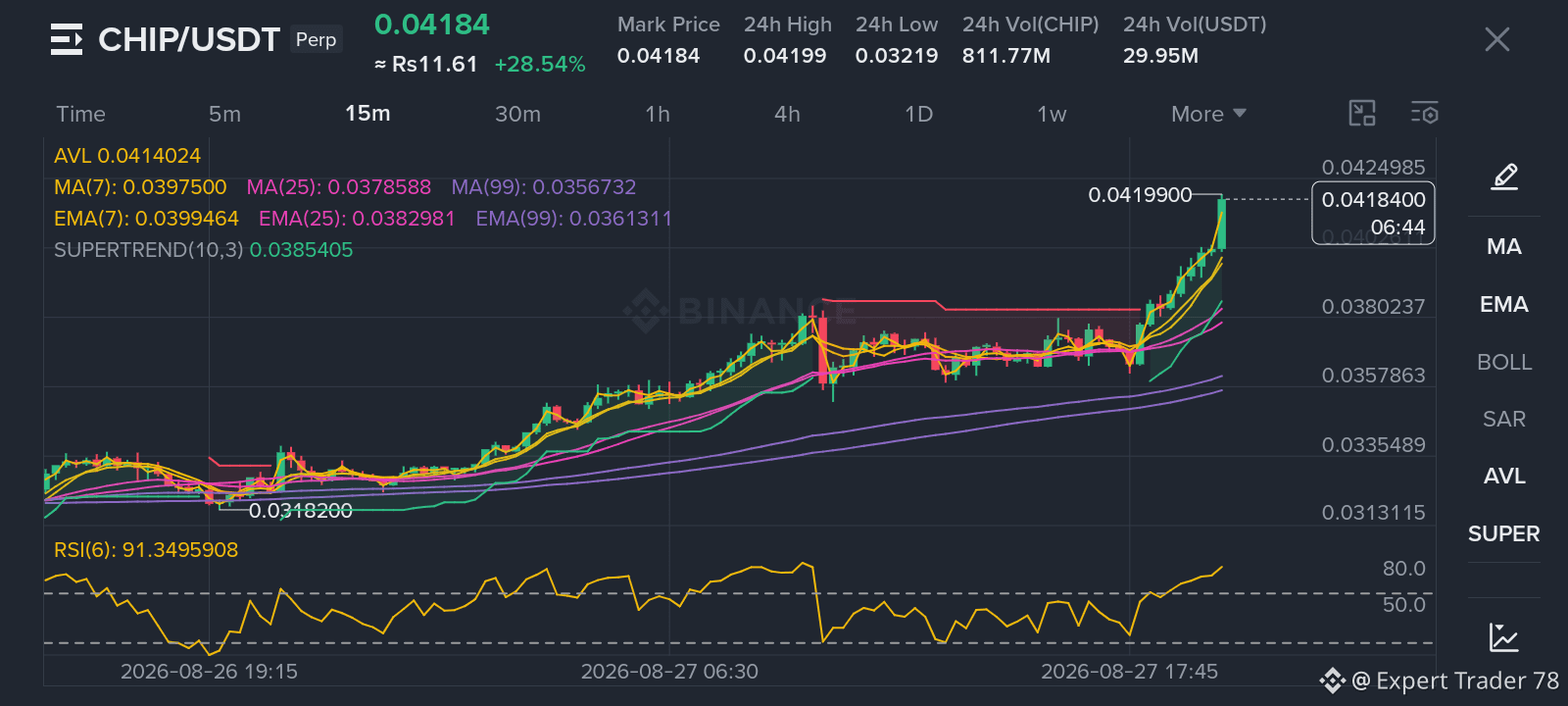Open the CHIP/USDT pair selector
This screenshot has width=1568, height=706.
pyautogui.click(x=189, y=39)
